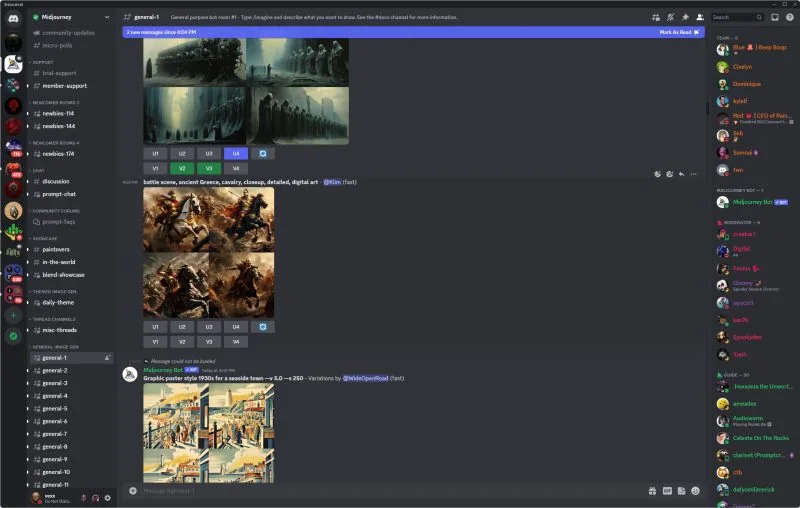The height and width of the screenshot is (508, 800).
Task: Click create invite icon on general-1 channel
Action: click(107, 358)
